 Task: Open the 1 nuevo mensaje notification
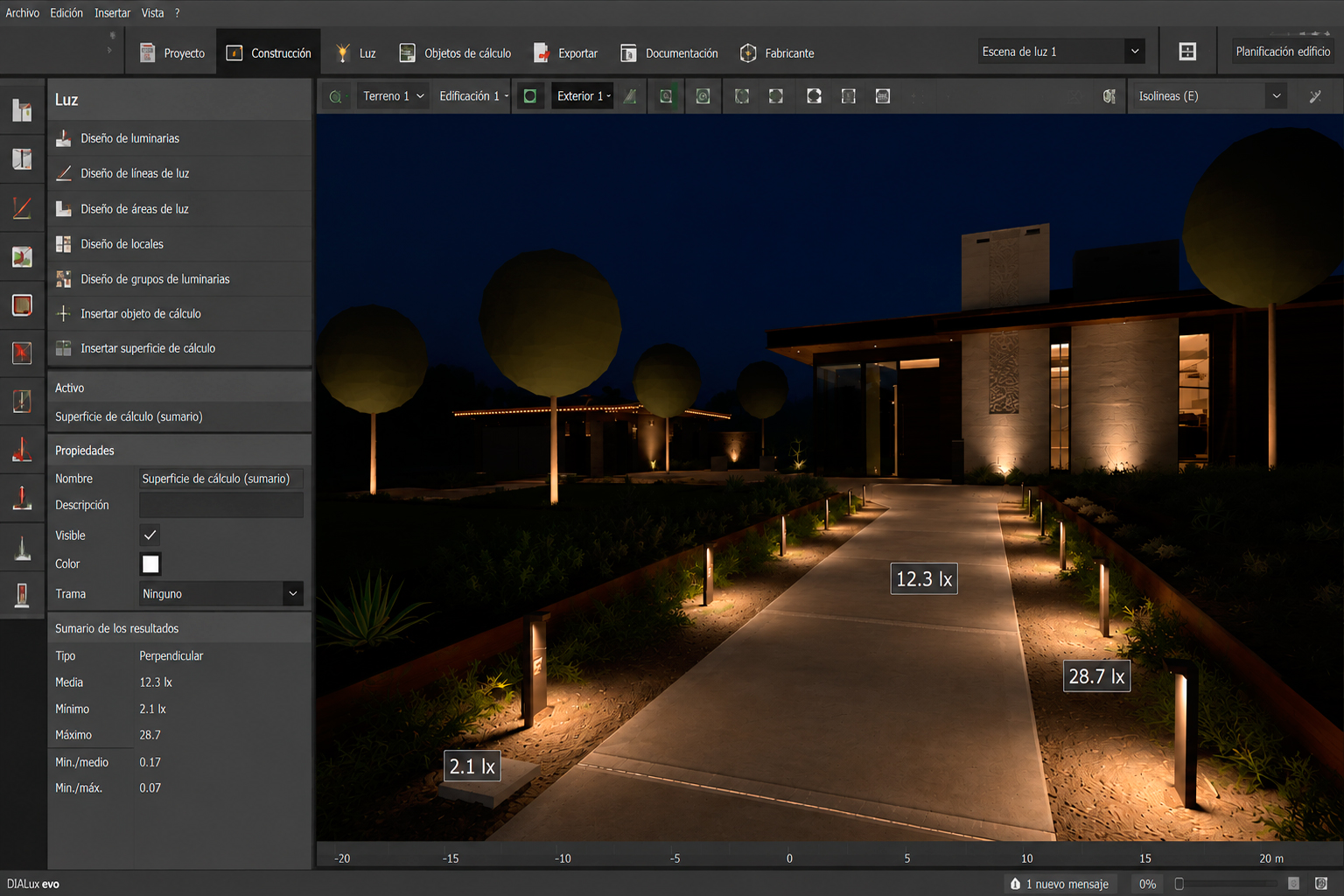click(1060, 884)
